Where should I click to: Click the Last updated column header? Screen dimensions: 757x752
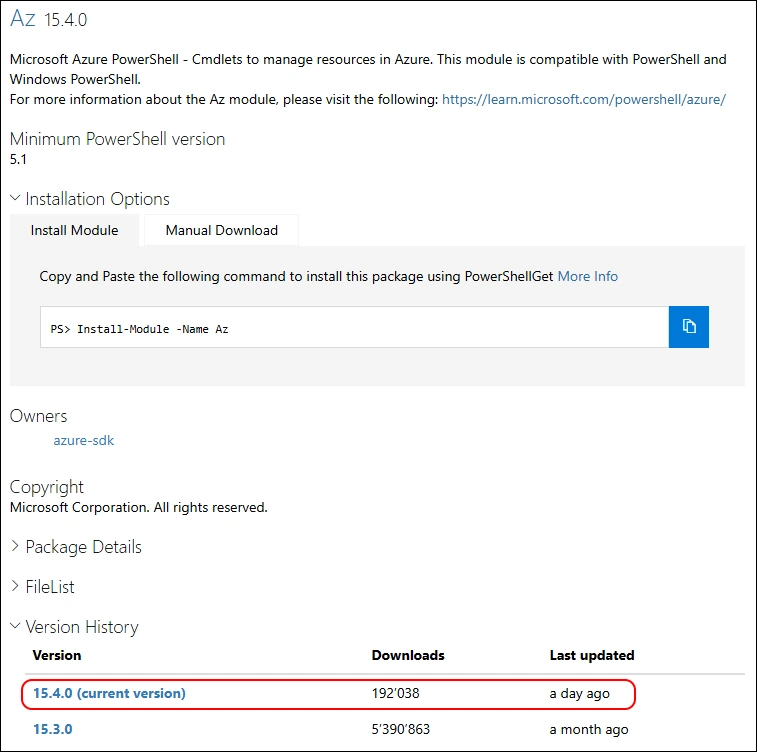tap(592, 655)
